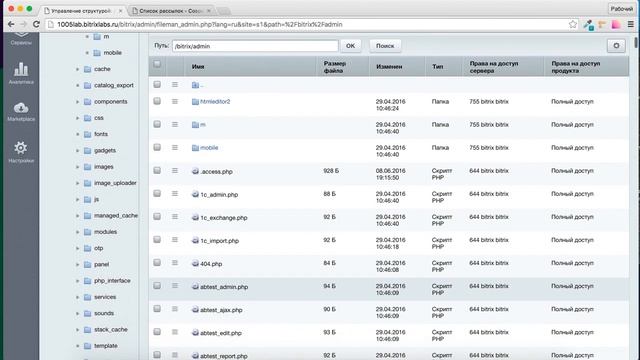Open actions menu for the 1c_exchange.php row

pyautogui.click(x=175, y=217)
